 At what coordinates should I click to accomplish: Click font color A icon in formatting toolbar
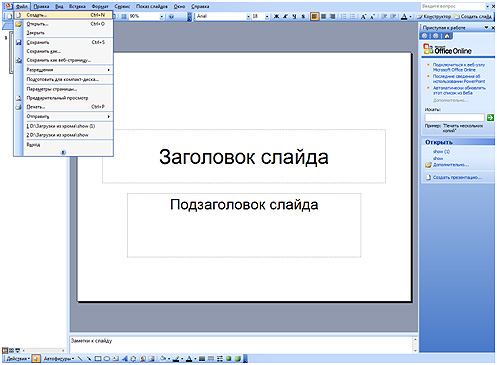point(404,16)
